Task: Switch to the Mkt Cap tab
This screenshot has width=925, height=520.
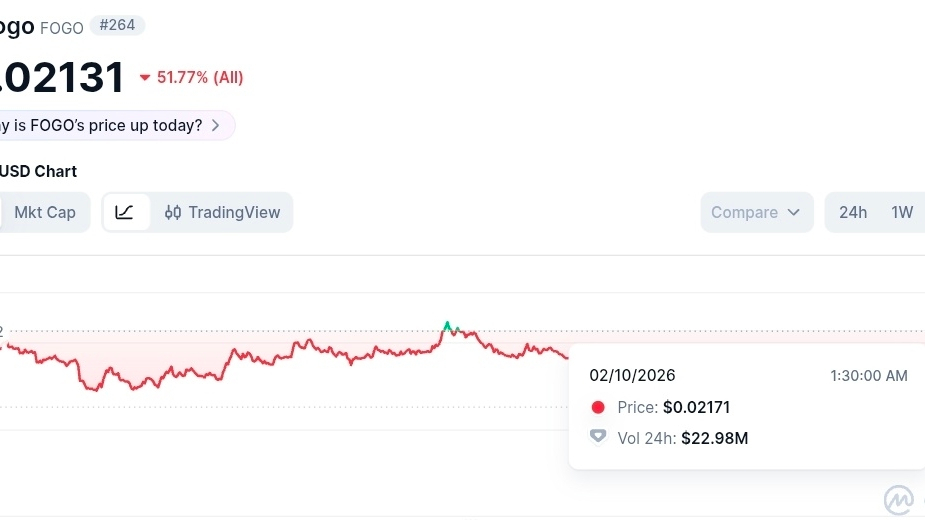Action: (x=45, y=212)
